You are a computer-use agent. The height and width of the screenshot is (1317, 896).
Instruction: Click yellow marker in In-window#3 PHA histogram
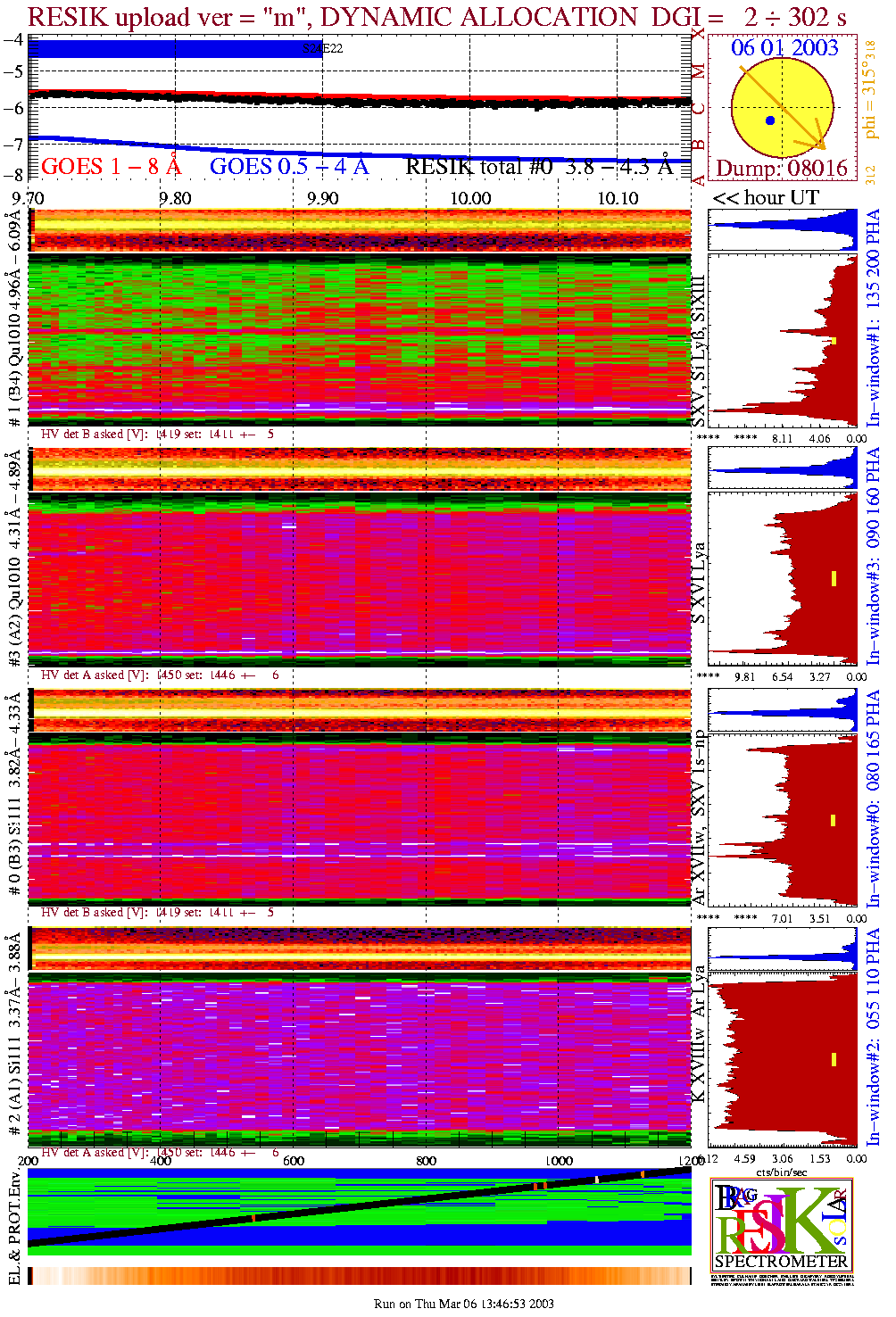coord(834,578)
